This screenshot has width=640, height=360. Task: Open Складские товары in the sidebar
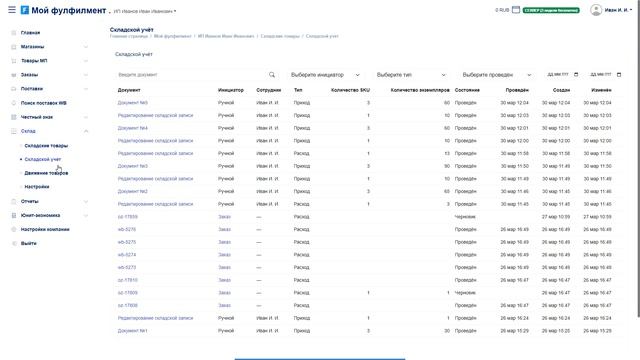[x=46, y=146]
